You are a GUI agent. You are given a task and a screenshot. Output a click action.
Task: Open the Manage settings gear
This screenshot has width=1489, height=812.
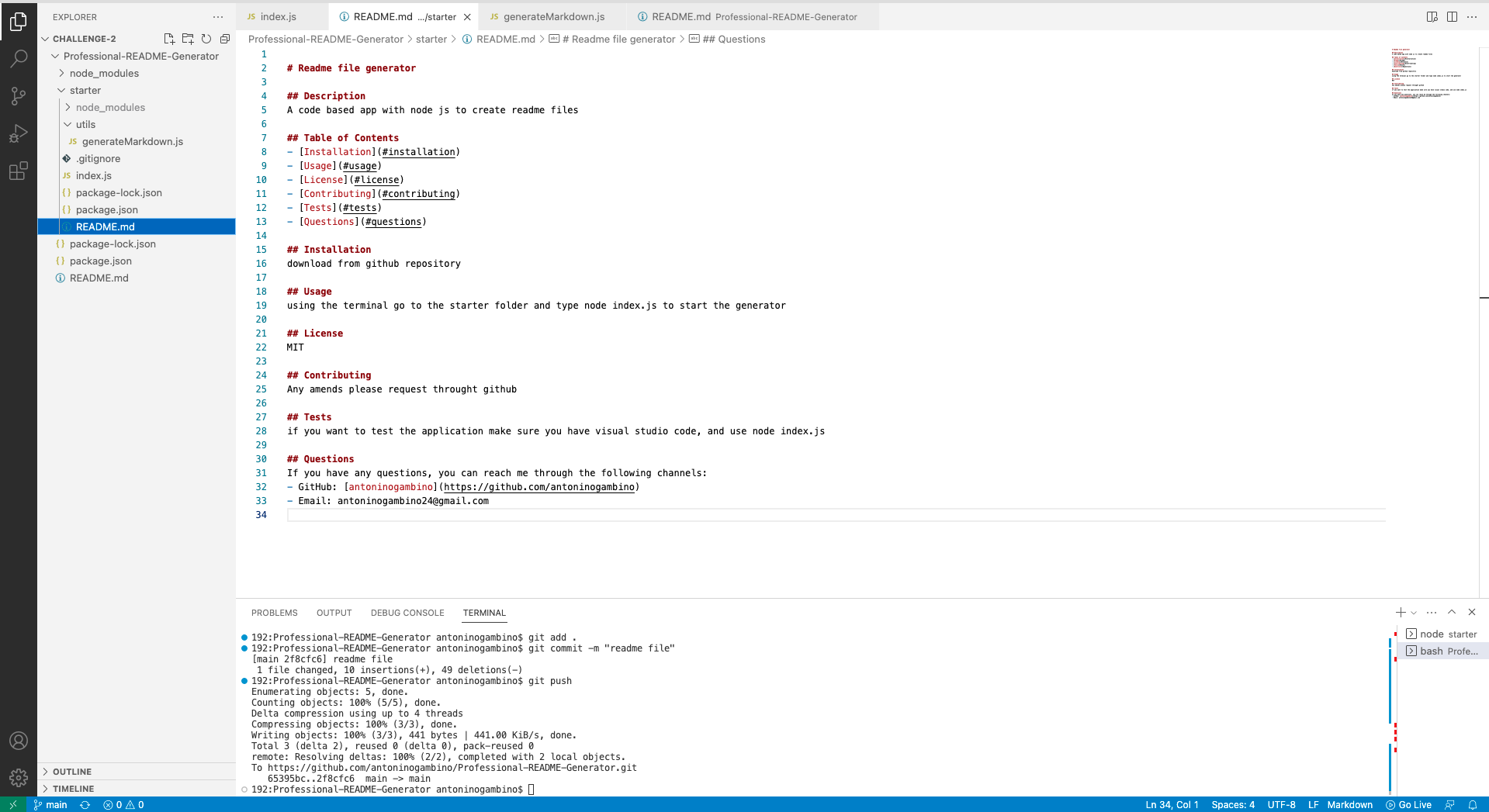(19, 777)
